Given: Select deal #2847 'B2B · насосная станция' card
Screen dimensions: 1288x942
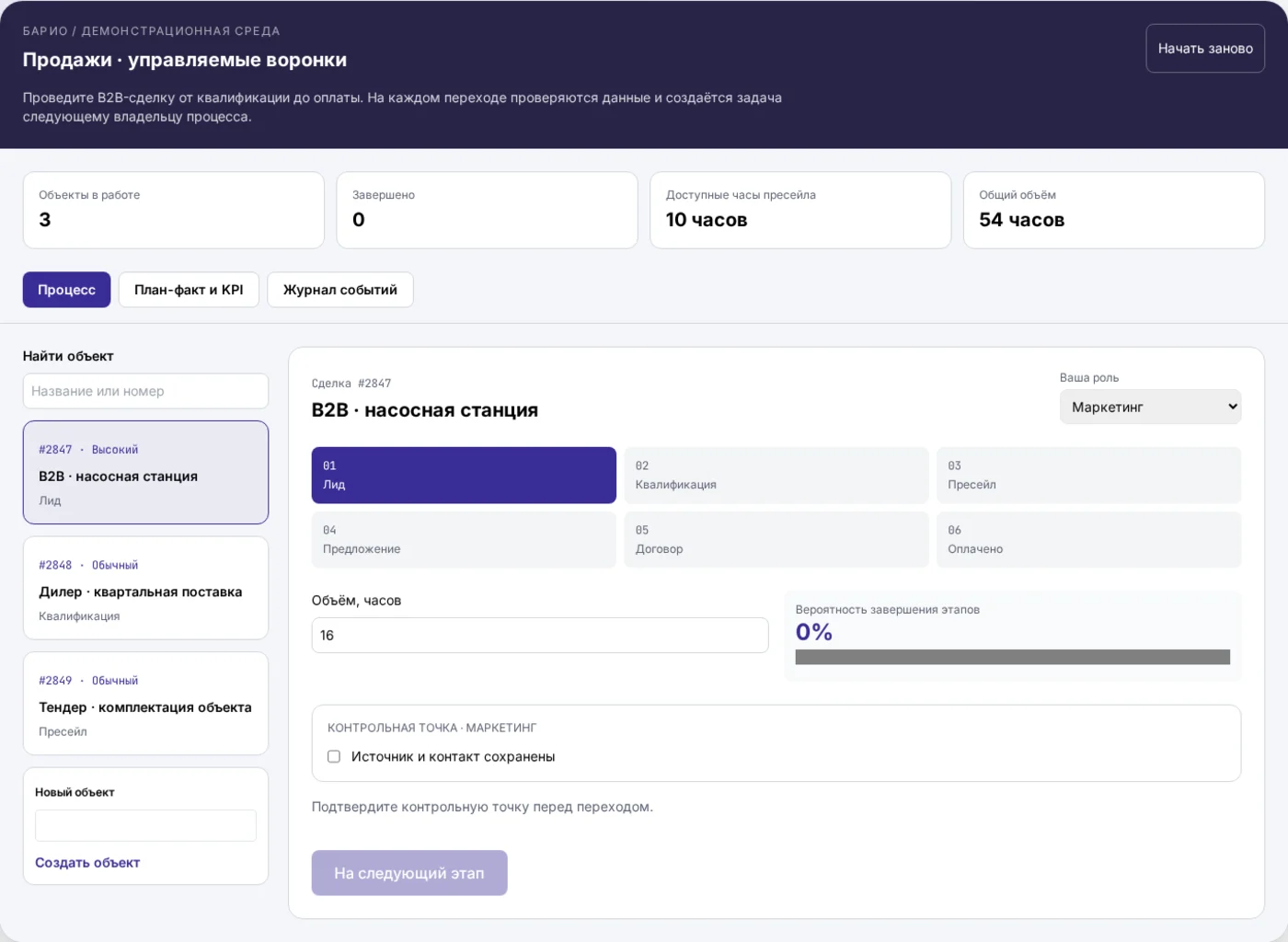Looking at the screenshot, I should (145, 473).
